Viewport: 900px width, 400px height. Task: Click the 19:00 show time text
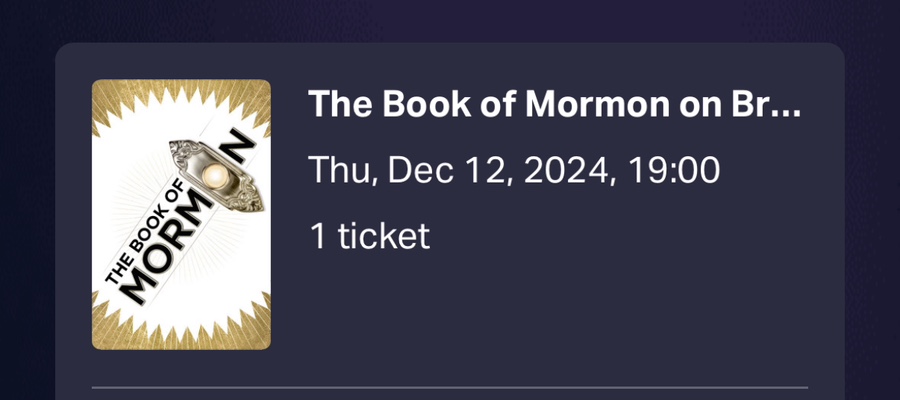[674, 170]
